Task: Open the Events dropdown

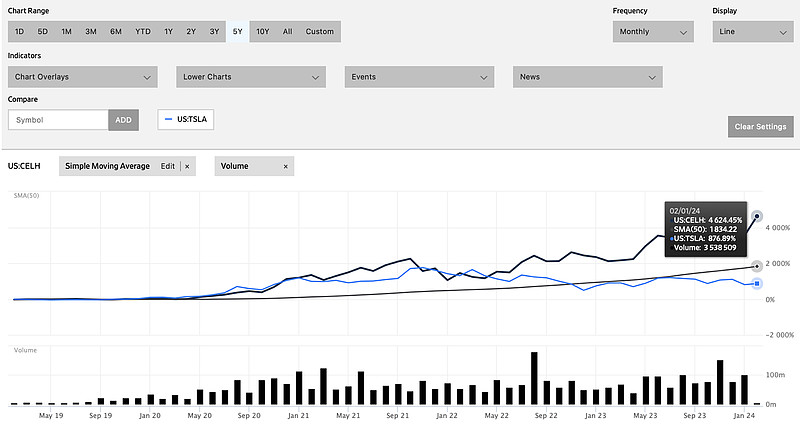Action: [420, 76]
